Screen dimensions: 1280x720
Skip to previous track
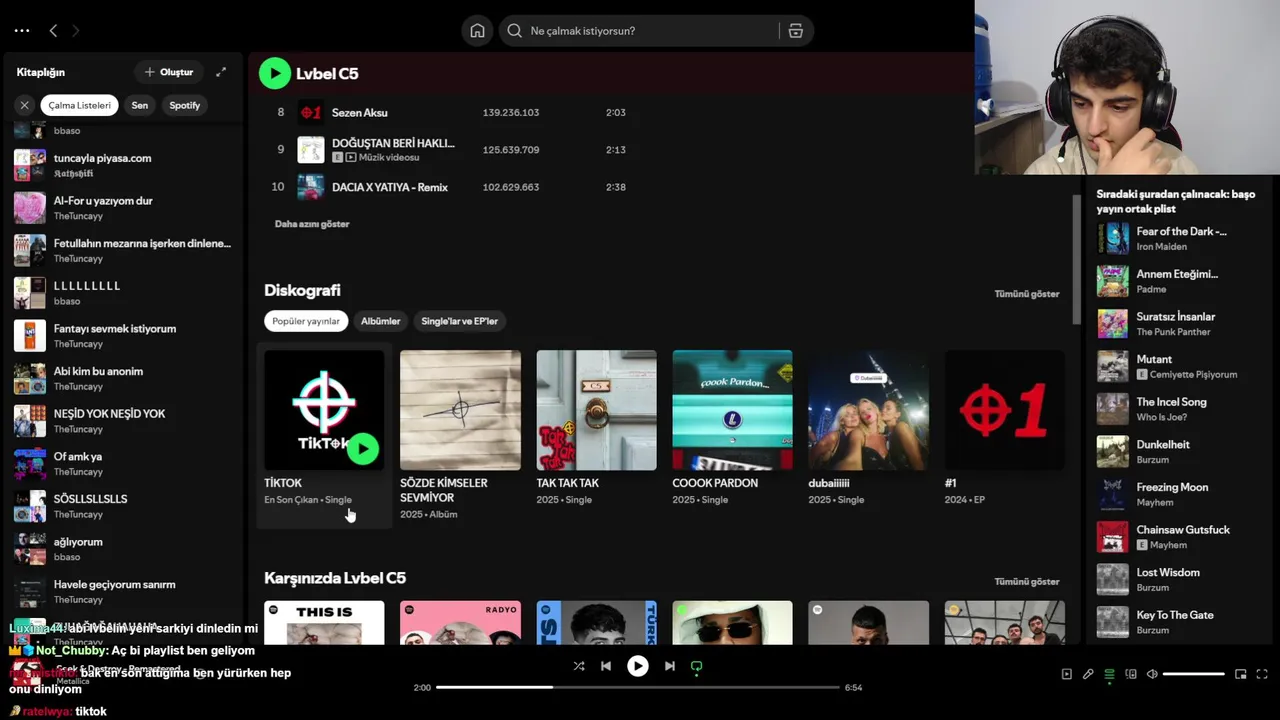coord(606,666)
